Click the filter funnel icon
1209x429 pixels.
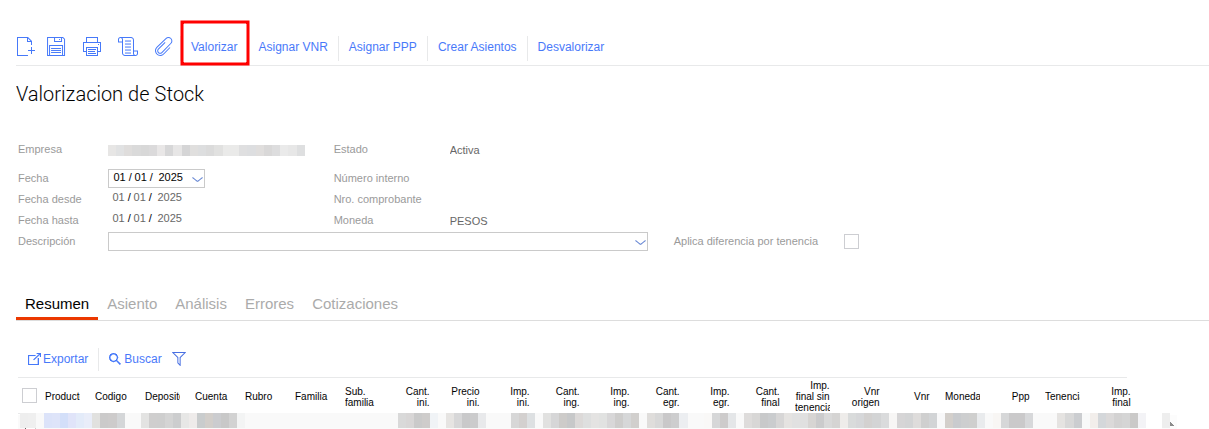[180, 358]
